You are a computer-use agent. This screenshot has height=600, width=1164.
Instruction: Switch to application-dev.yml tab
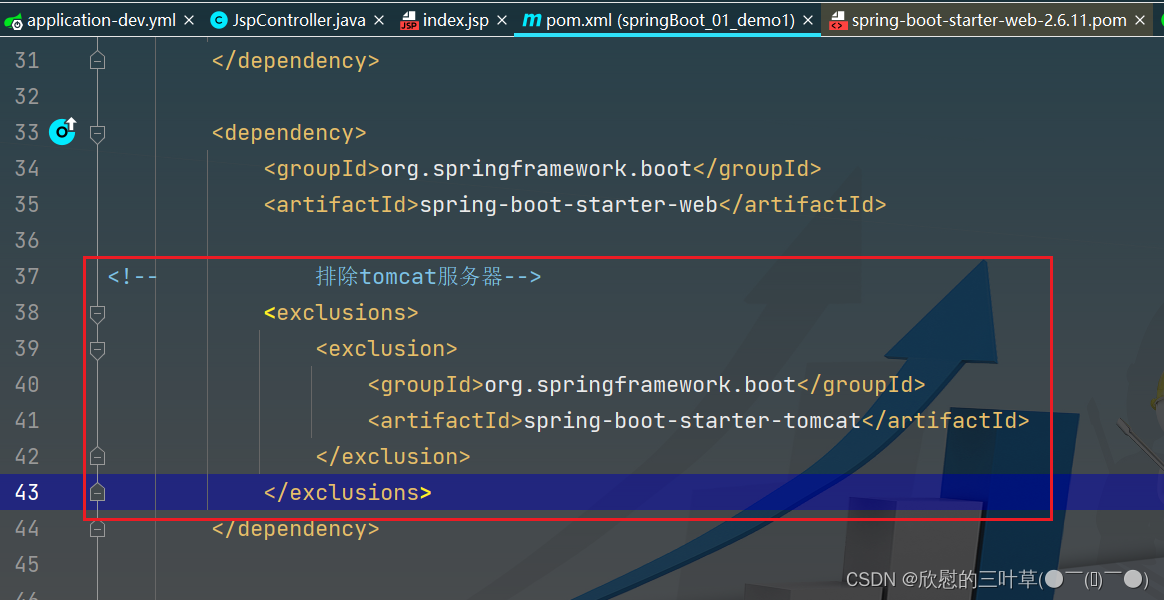pyautogui.click(x=100, y=20)
